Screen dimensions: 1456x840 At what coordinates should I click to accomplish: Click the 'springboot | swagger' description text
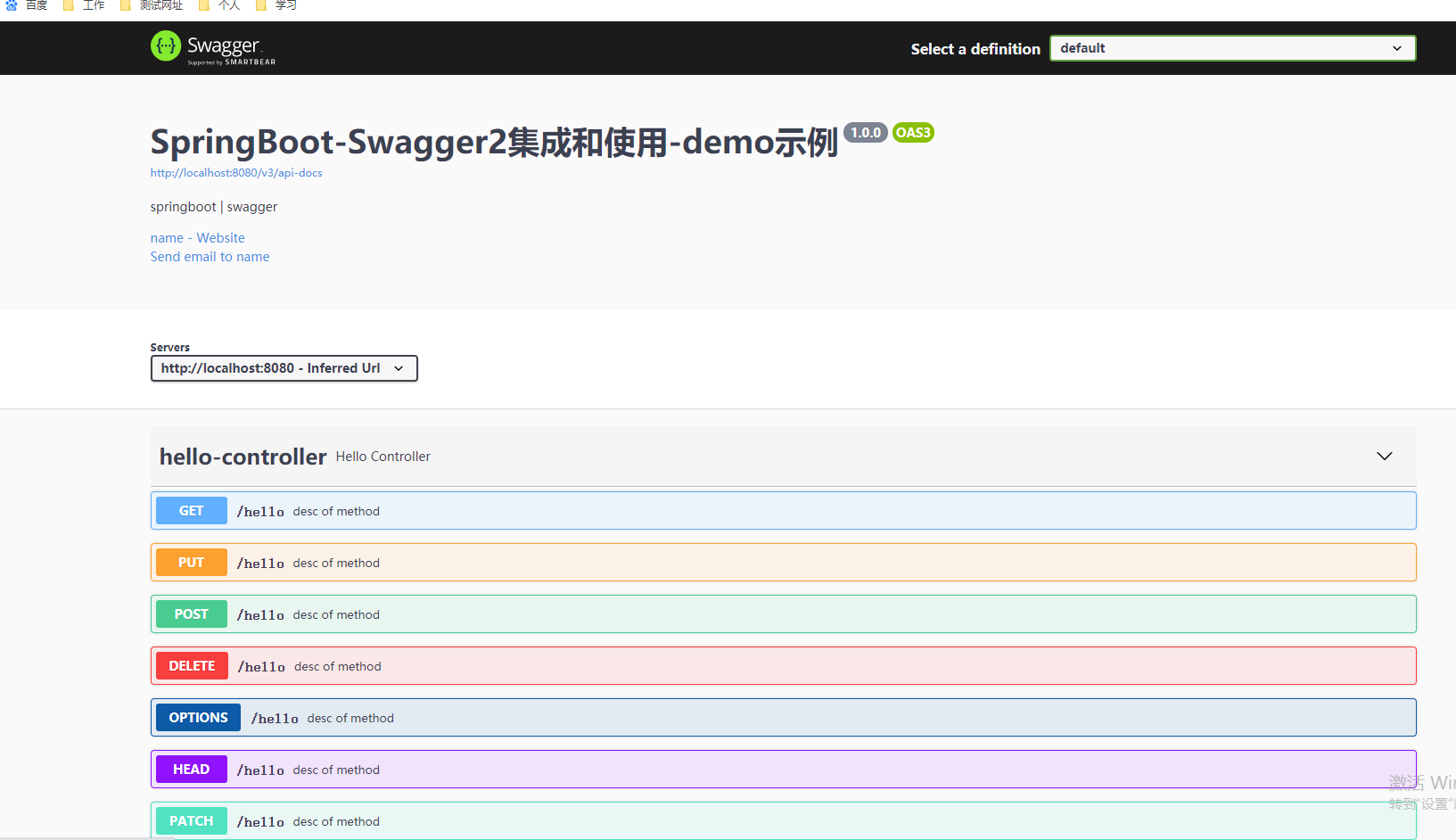coord(214,207)
